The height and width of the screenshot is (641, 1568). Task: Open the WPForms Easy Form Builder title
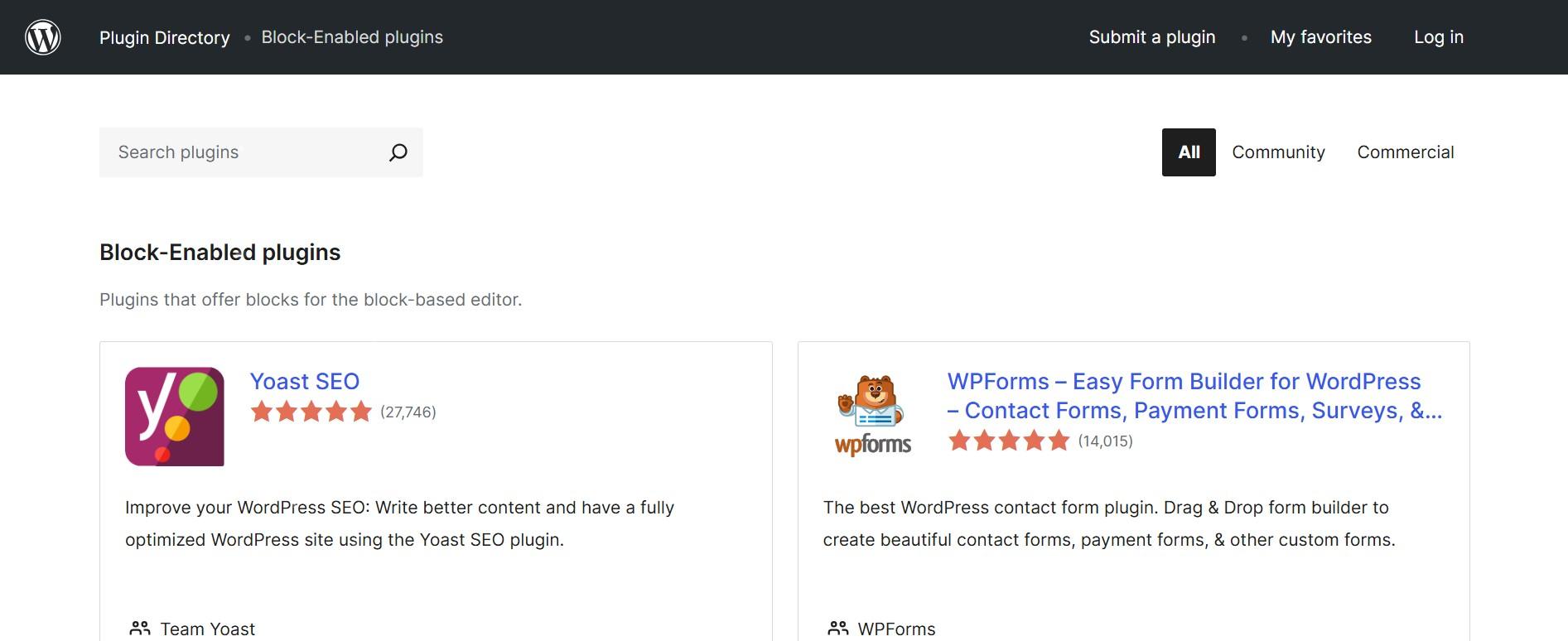coord(1194,396)
